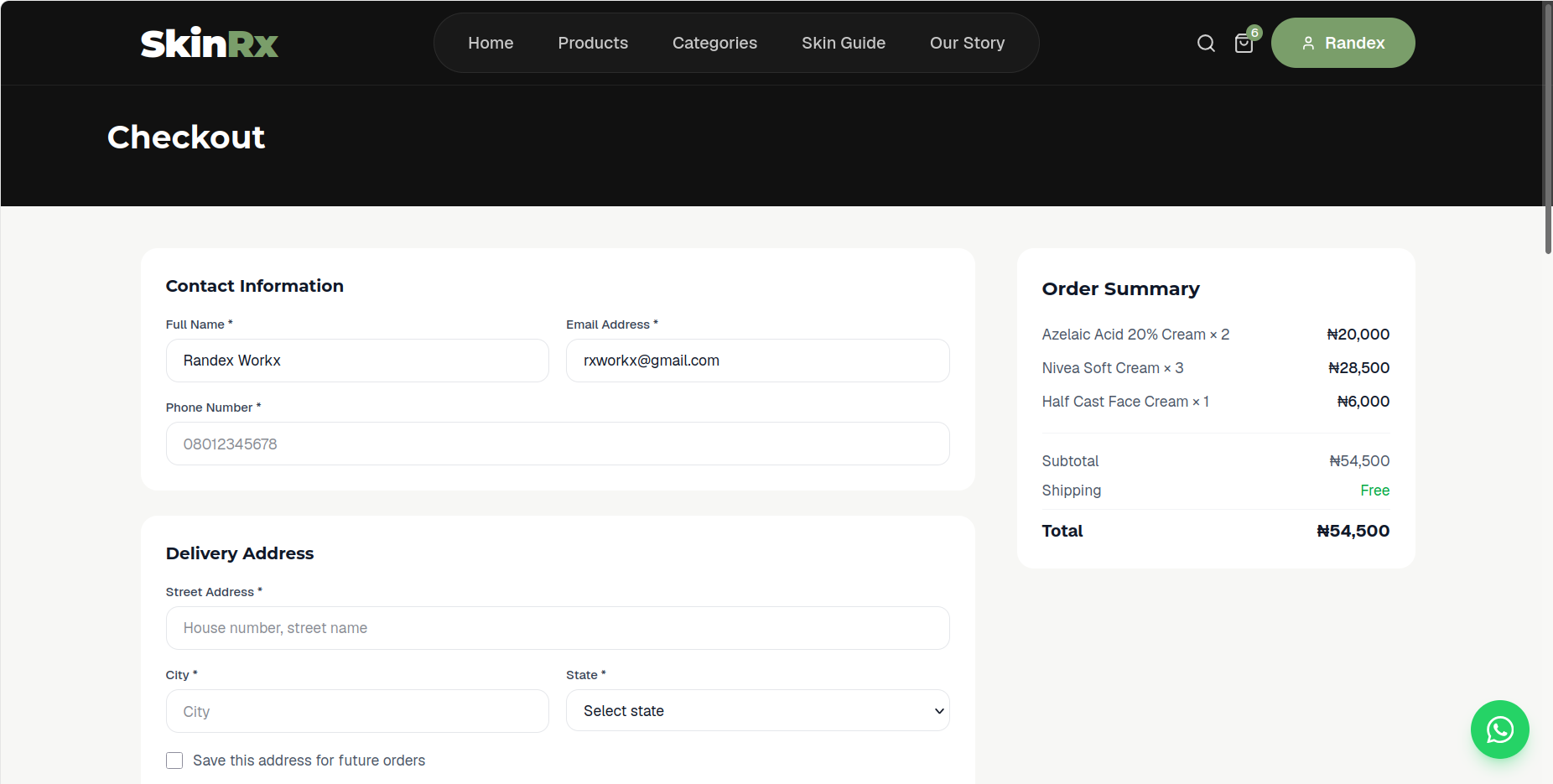Click Nivea Soft Cream × 3
The height and width of the screenshot is (784, 1553).
coord(1113,368)
